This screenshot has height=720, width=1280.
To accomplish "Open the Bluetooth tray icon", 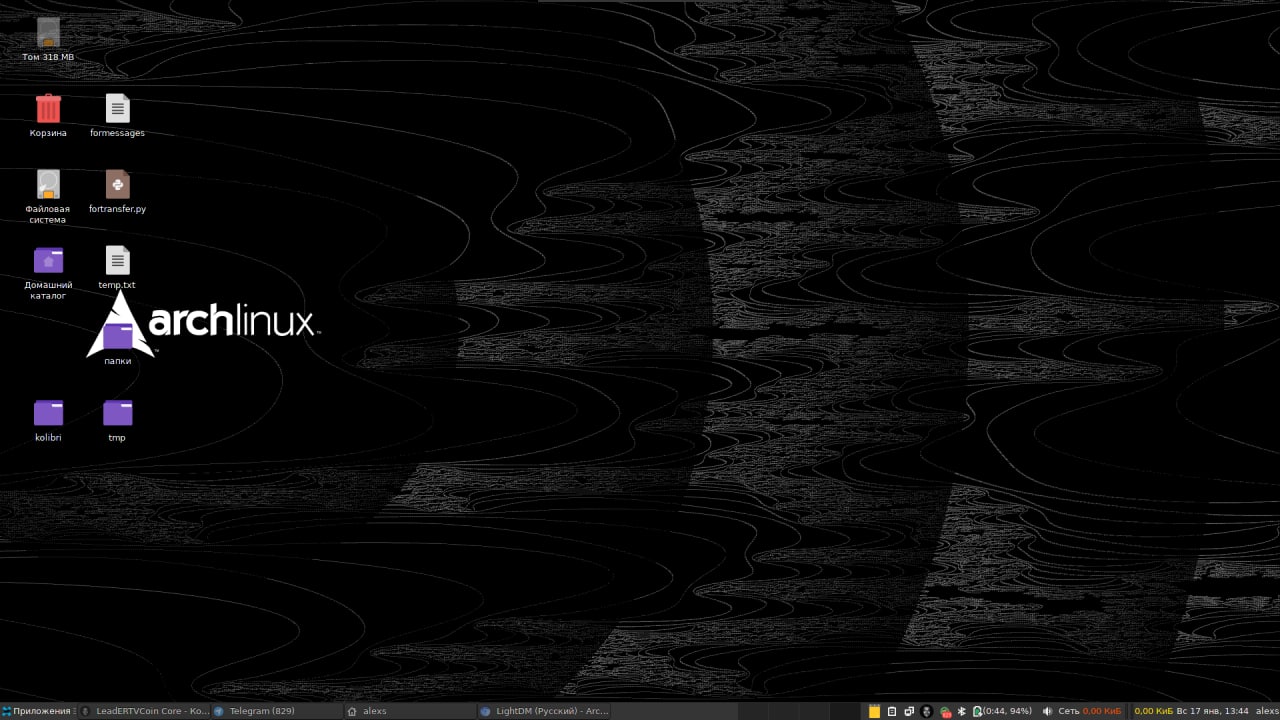I will (962, 711).
